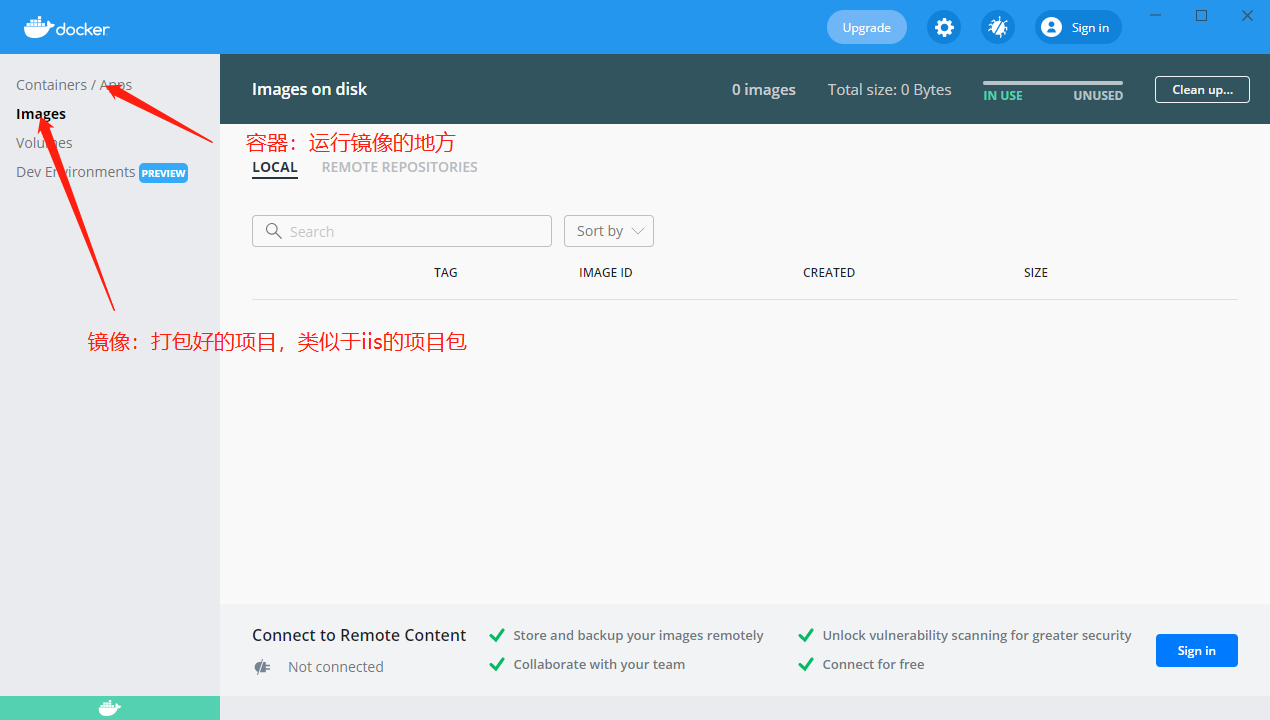Image resolution: width=1270 pixels, height=720 pixels.
Task: Click 'Connect for free' text
Action: (x=873, y=664)
